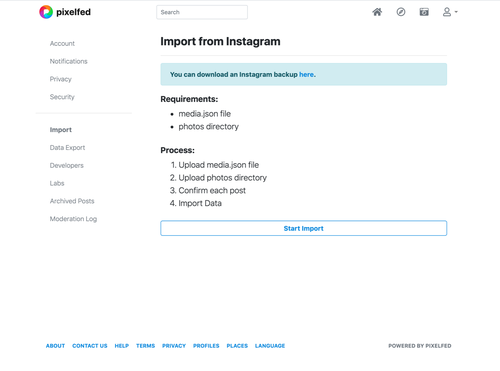Screen dimensions: 500x371
Task: Open Developers settings in sidebar
Action: pos(67,165)
